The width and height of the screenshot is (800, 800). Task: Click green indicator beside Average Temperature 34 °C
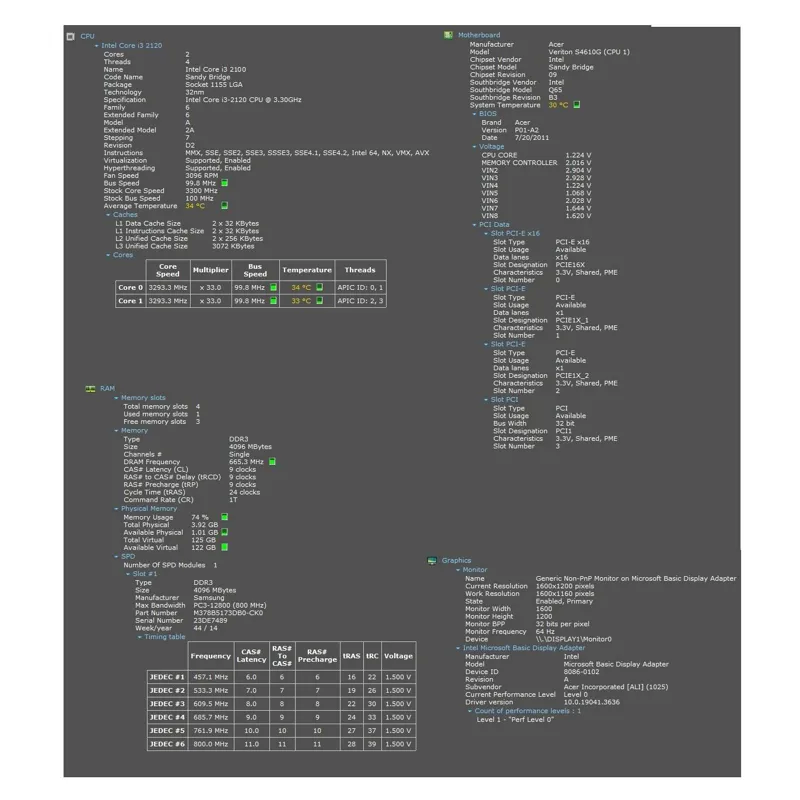point(224,206)
